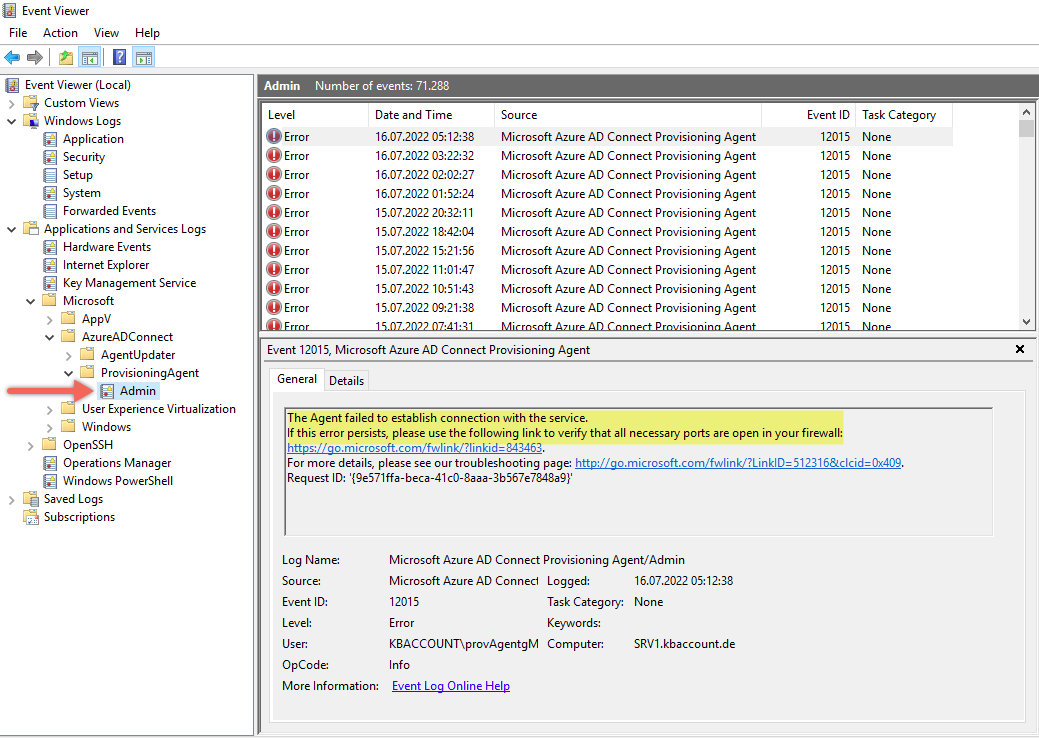The width and height of the screenshot is (1039, 738).
Task: Click the Admin log icon under ProvisioningAgent
Action: [x=107, y=391]
